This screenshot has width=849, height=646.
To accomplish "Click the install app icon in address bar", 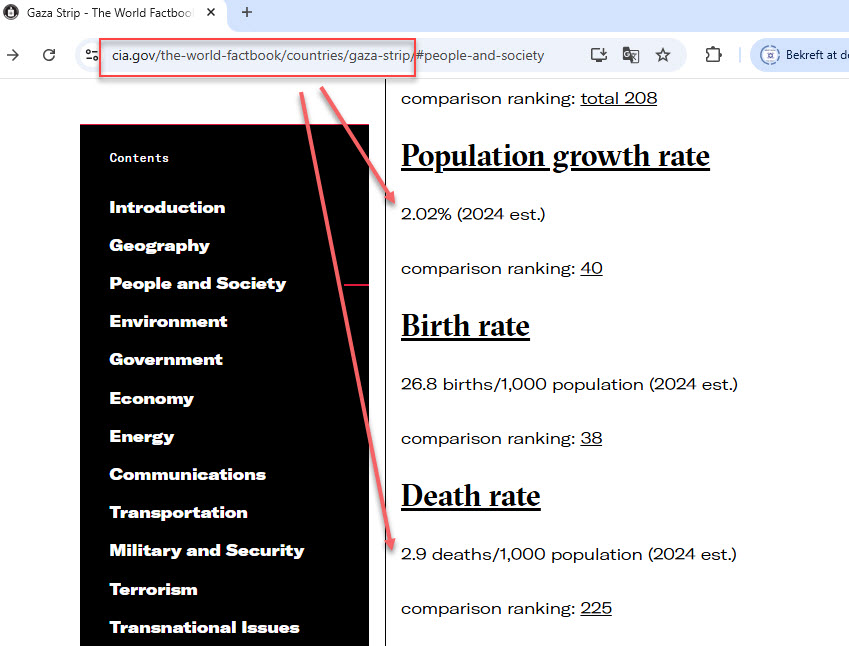I will click(598, 55).
